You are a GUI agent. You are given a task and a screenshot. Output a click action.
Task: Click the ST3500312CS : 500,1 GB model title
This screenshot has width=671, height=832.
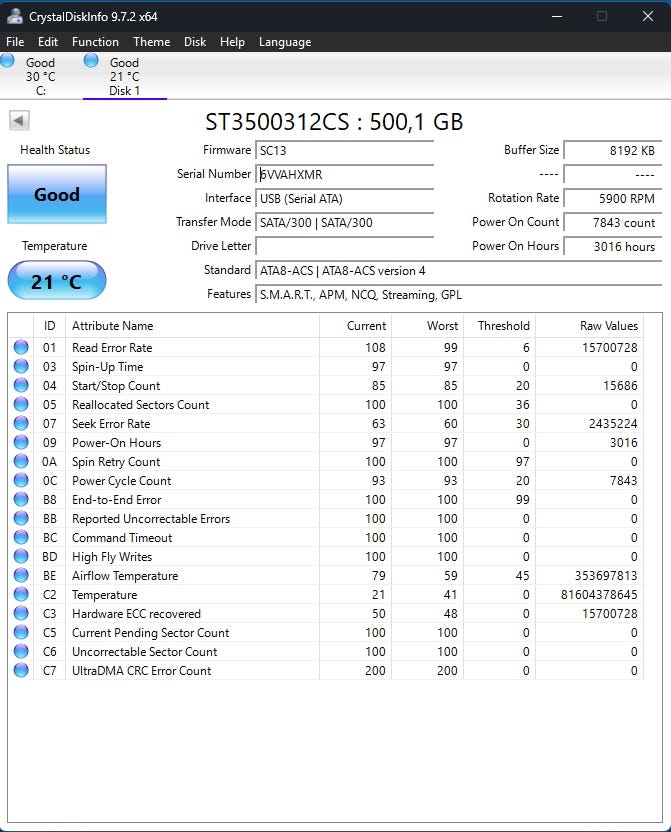[334, 122]
